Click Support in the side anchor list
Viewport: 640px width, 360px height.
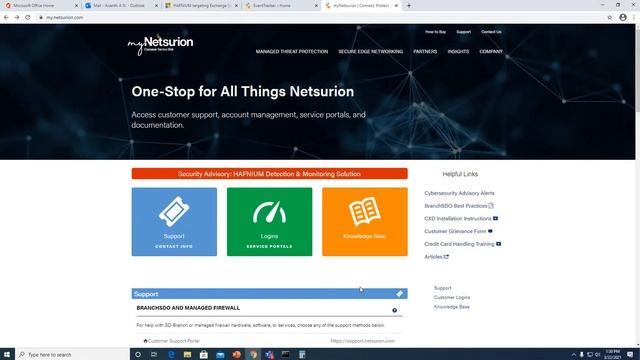click(442, 288)
